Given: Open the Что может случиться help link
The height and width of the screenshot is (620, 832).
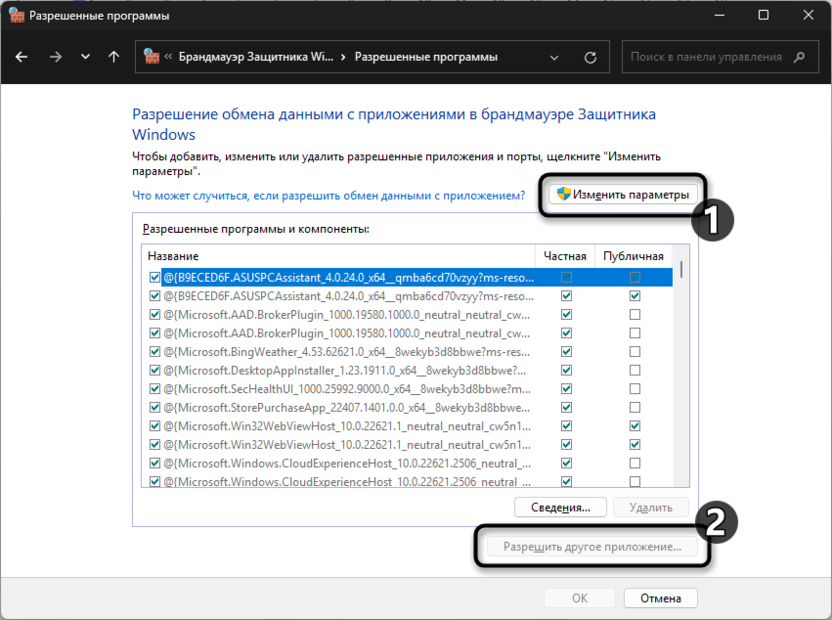Looking at the screenshot, I should 329,196.
